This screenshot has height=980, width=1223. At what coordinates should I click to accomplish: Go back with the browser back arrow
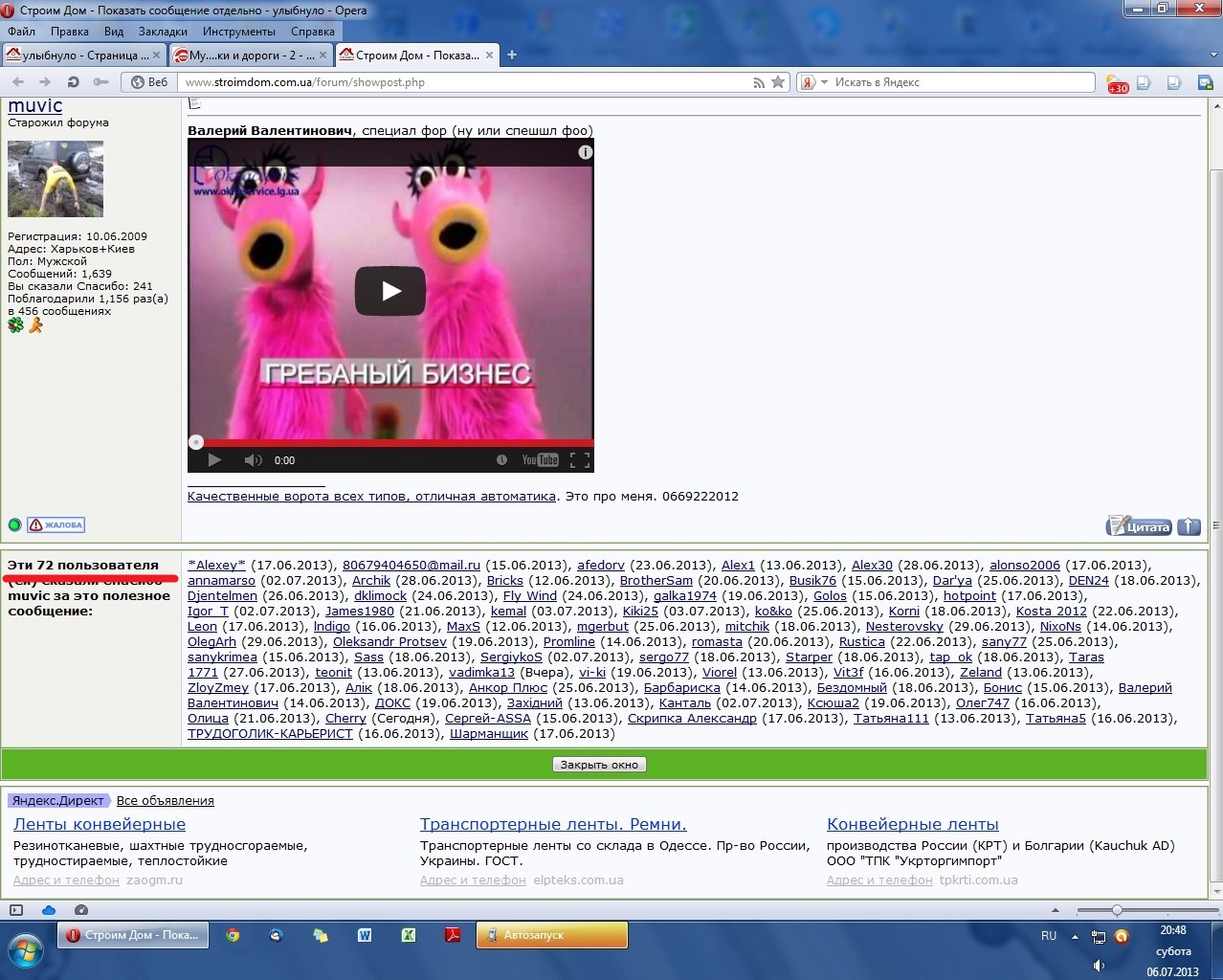(x=18, y=82)
